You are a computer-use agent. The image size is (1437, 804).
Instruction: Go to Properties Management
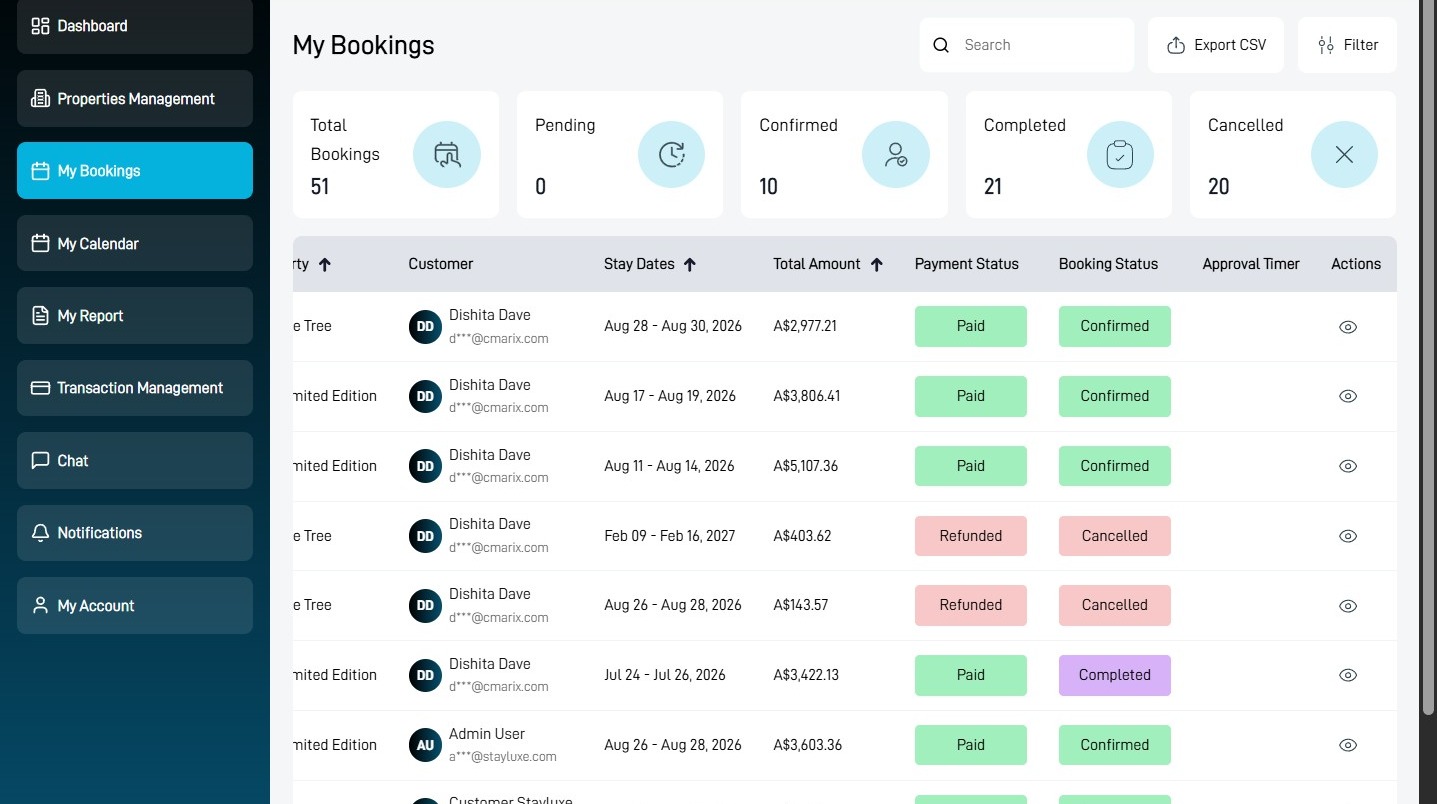(x=135, y=99)
